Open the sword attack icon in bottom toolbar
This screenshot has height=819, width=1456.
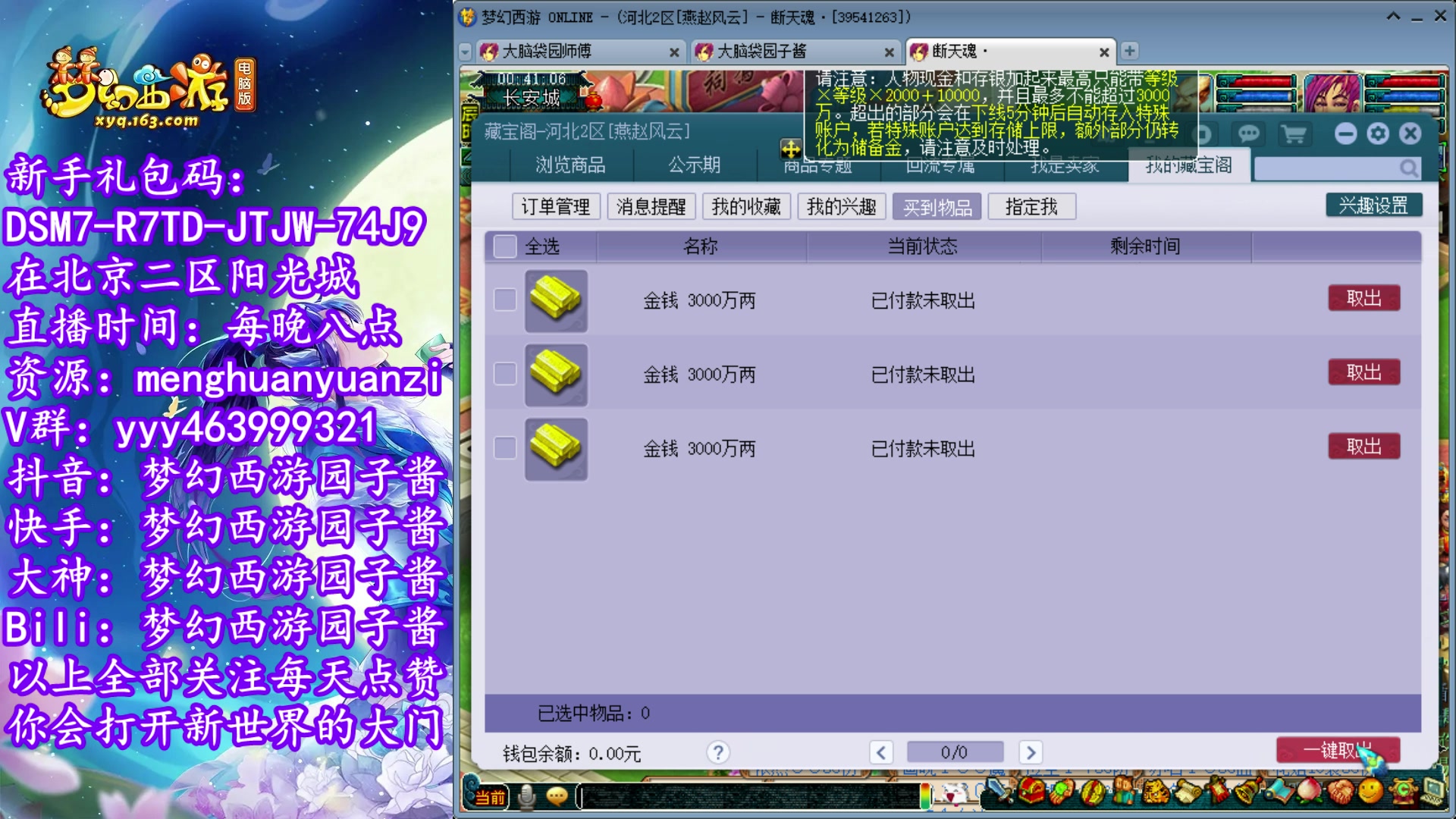[x=999, y=790]
